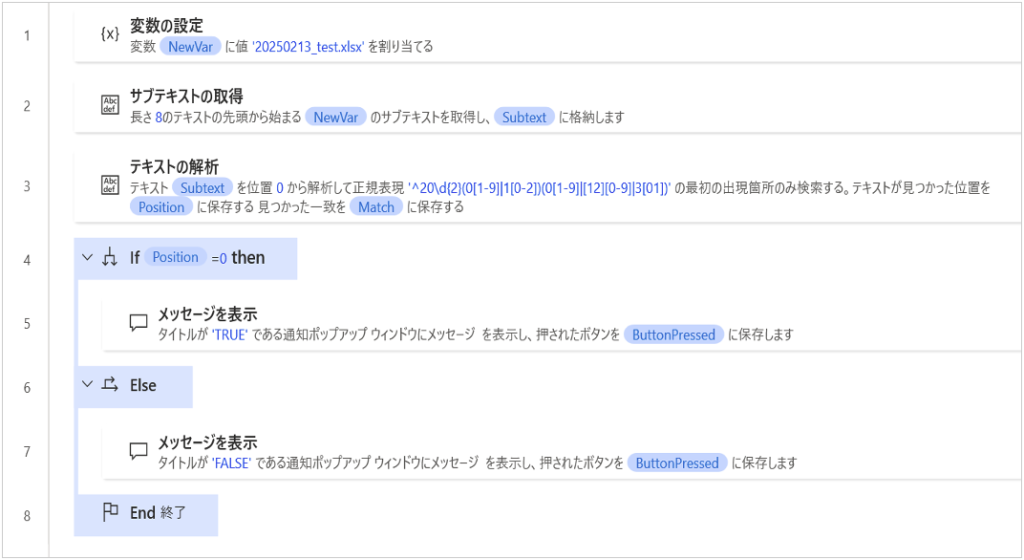Viewport: 1024px width, 560px height.
Task: Click the {x} icon of the Set variable action
Action: [110, 35]
